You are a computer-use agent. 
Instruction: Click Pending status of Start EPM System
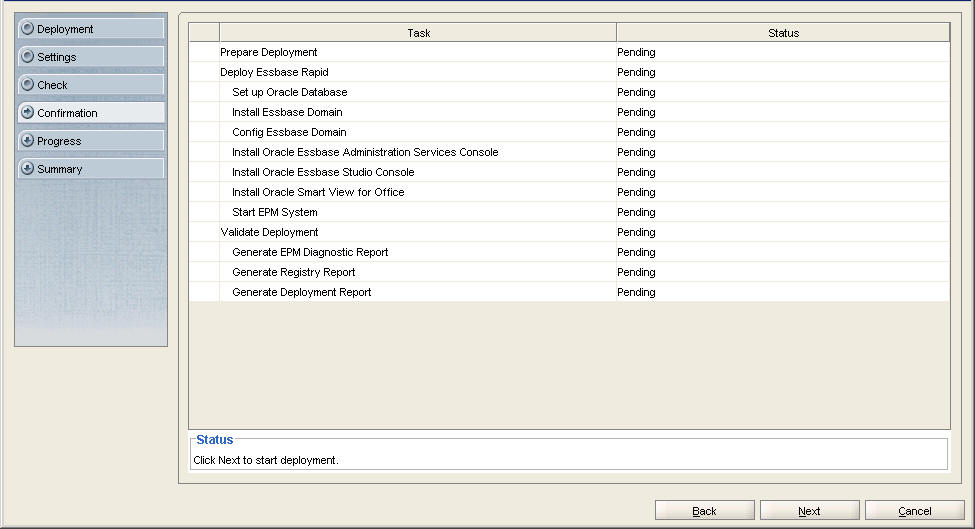pos(636,212)
